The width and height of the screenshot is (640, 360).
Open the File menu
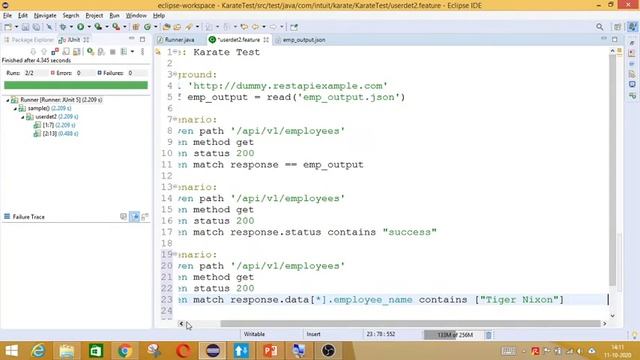point(7,16)
